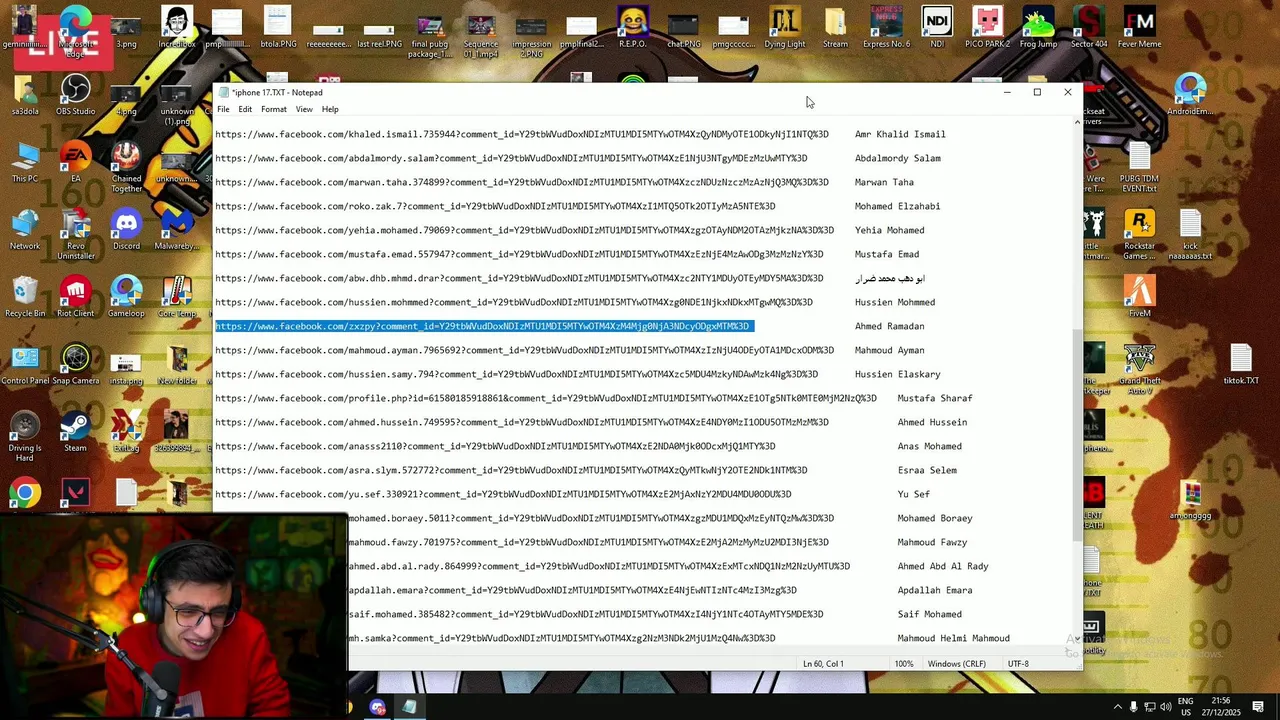
Task: Open the Malwarebytes shortcut
Action: click(x=177, y=230)
